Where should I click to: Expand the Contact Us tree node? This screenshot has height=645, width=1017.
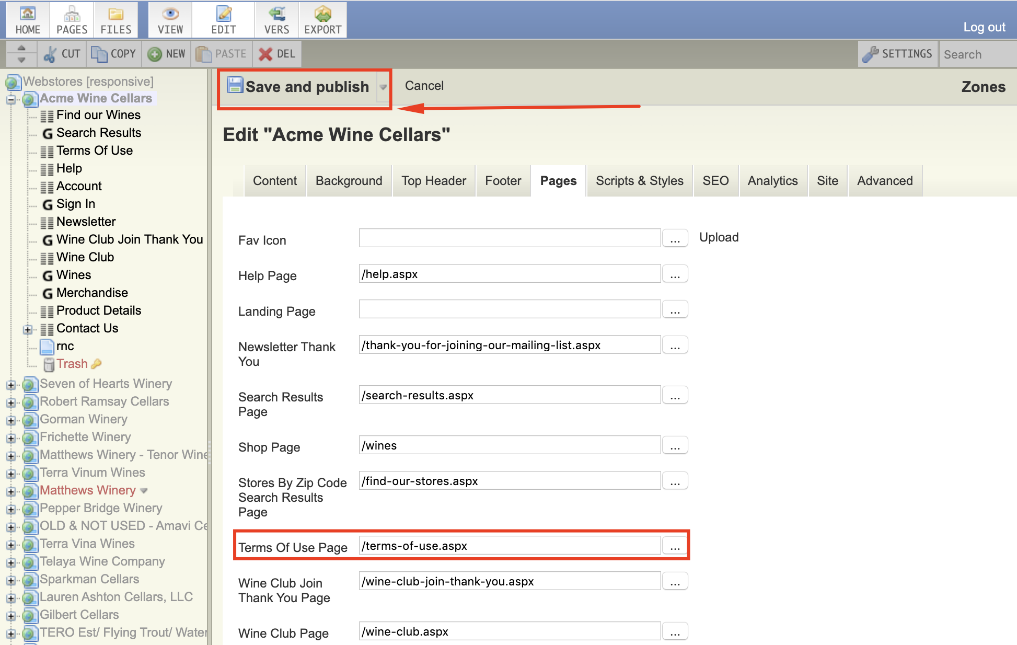(28, 330)
